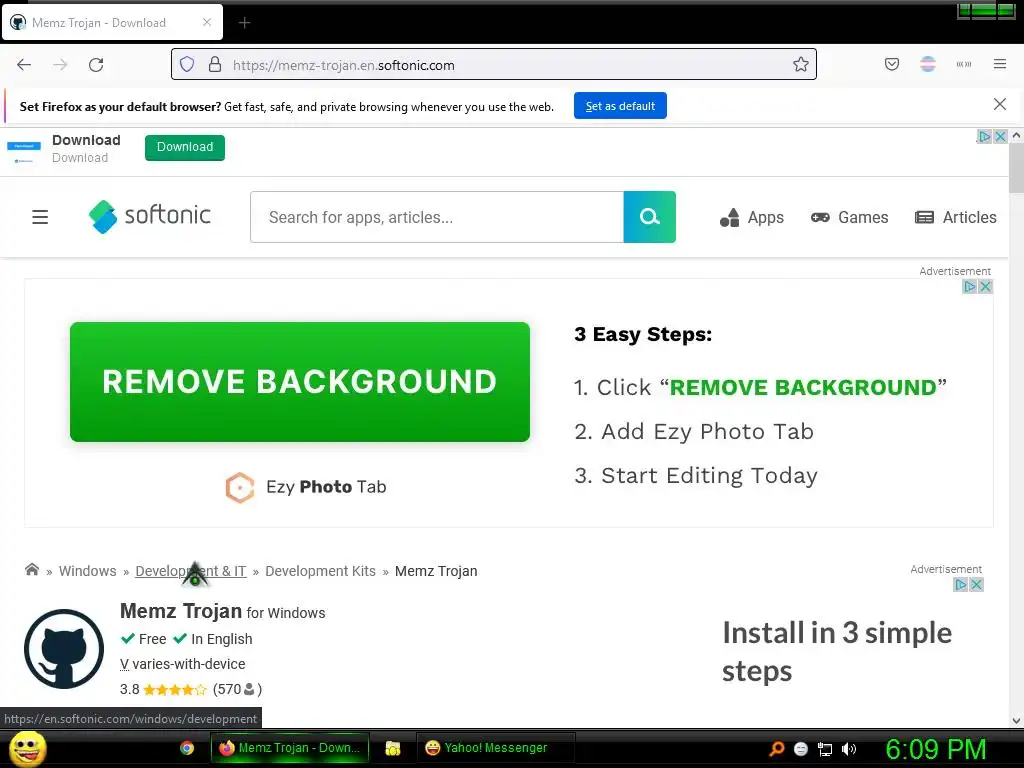Image resolution: width=1024 pixels, height=768 pixels.
Task: Open network status tray icon
Action: [x=825, y=749]
